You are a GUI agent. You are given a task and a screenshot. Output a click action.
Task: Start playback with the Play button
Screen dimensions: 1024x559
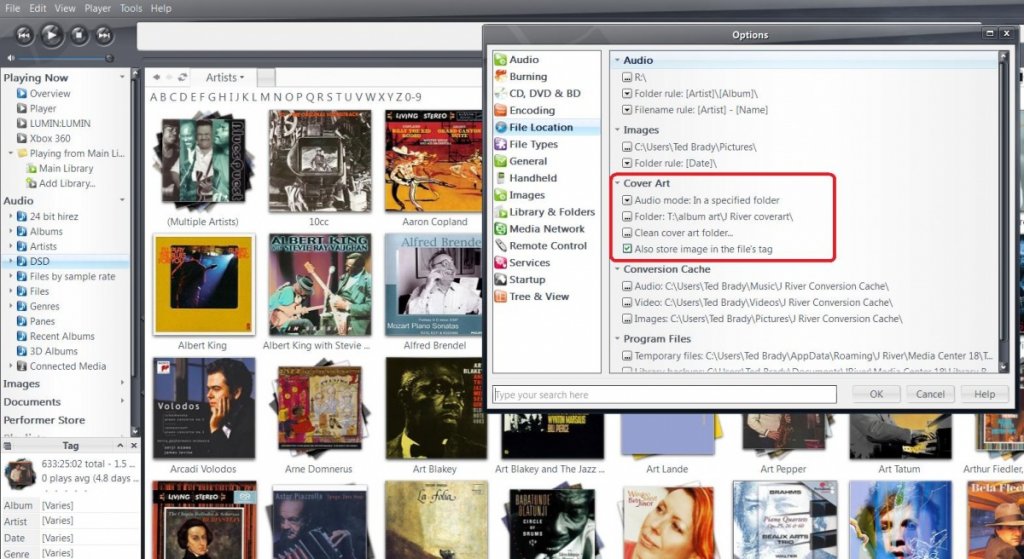point(52,35)
